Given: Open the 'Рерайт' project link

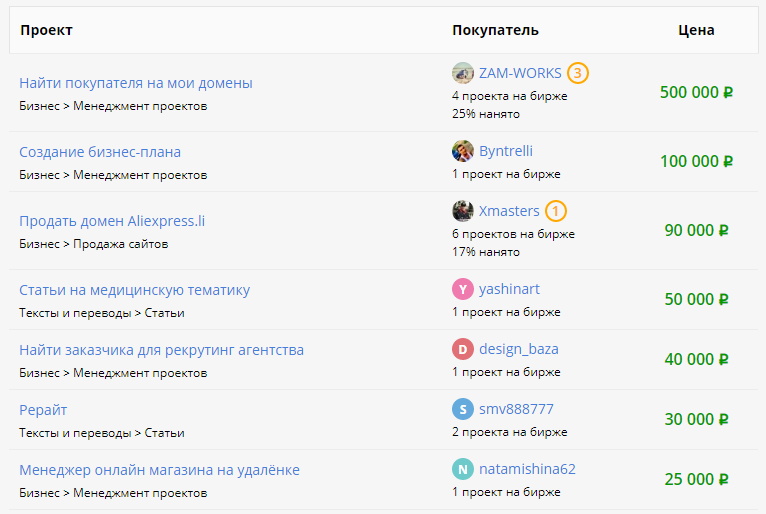Looking at the screenshot, I should pos(43,410).
